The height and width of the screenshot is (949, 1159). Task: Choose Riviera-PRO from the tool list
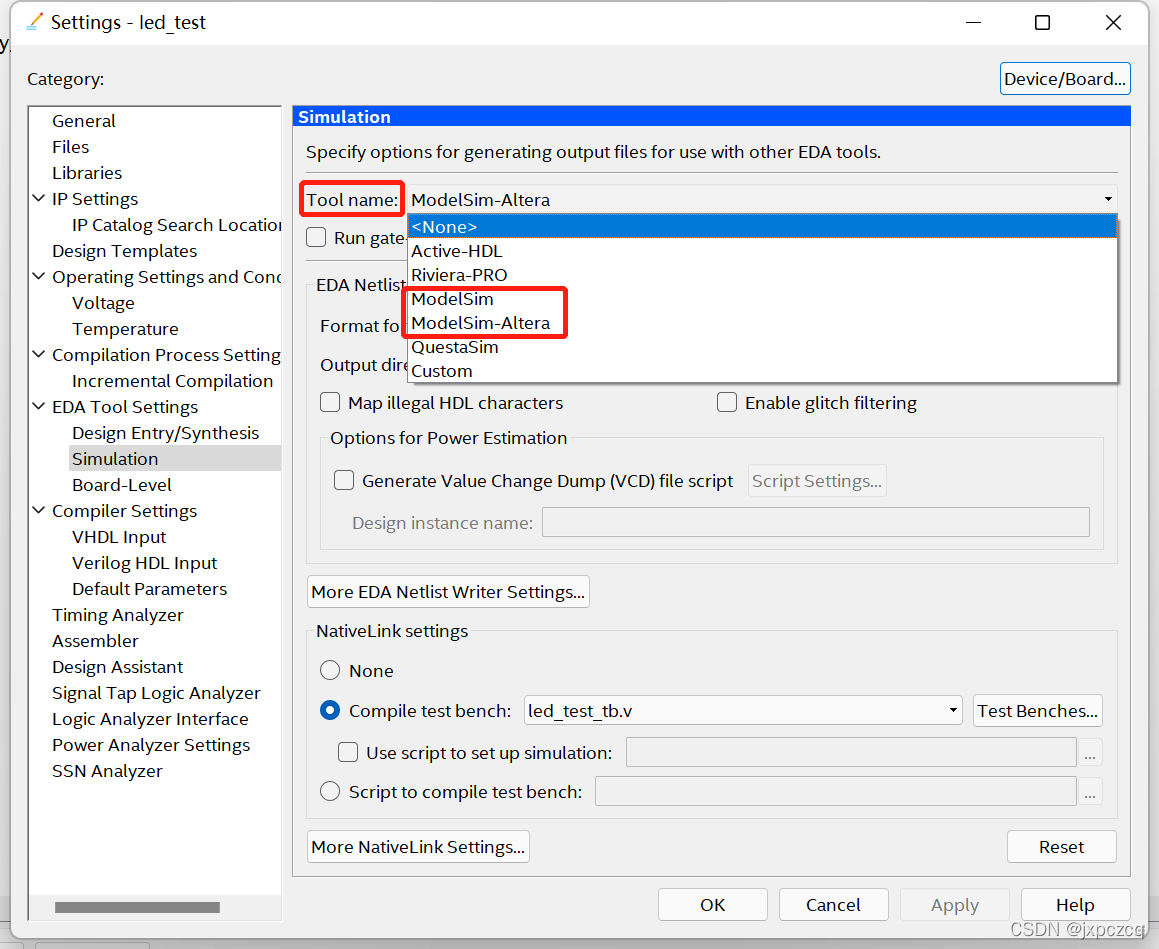762,275
